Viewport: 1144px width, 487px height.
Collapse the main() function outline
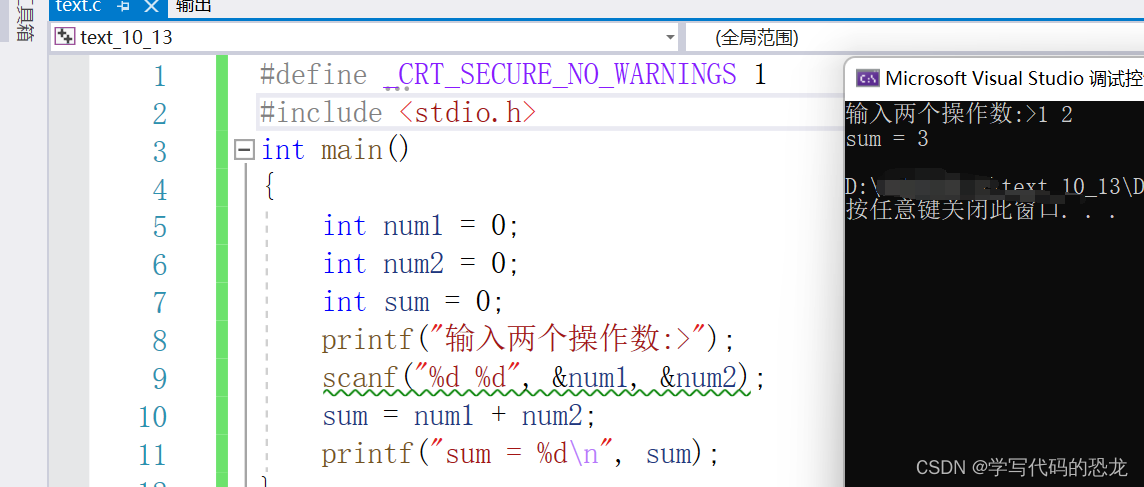[x=245, y=151]
